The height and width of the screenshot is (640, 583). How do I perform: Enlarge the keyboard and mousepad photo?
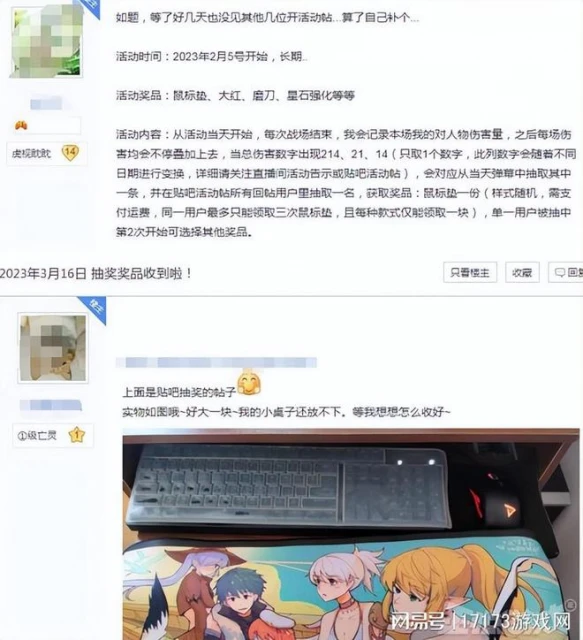point(351,534)
